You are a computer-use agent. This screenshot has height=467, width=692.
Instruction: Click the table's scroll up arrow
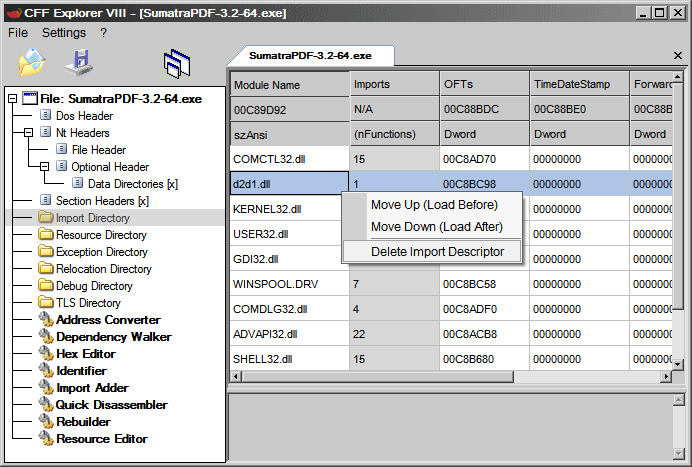coord(678,77)
